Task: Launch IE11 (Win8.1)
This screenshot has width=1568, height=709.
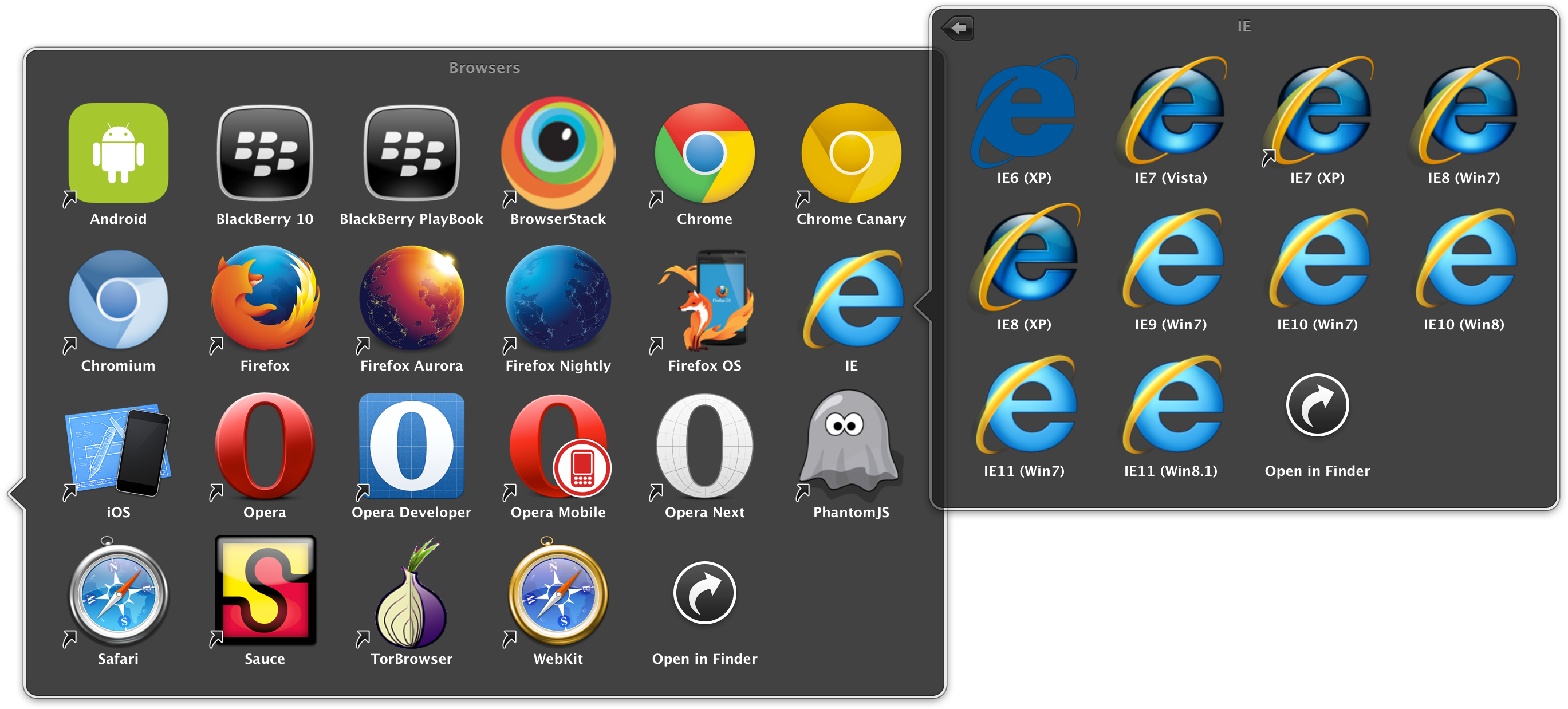Action: point(1171,405)
